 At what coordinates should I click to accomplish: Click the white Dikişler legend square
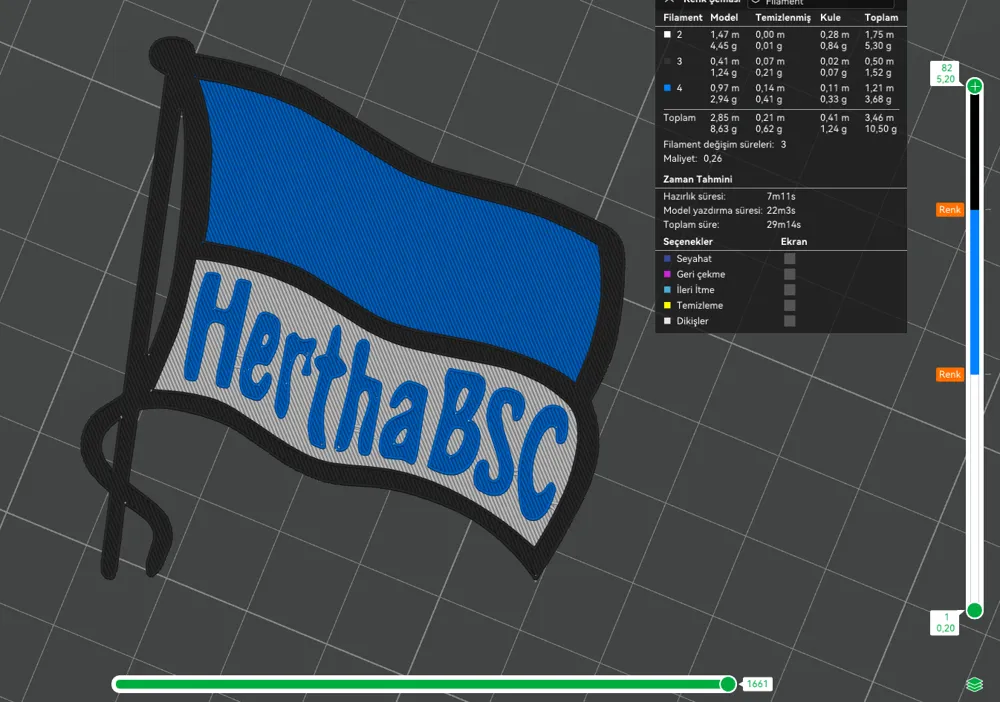[x=667, y=321]
